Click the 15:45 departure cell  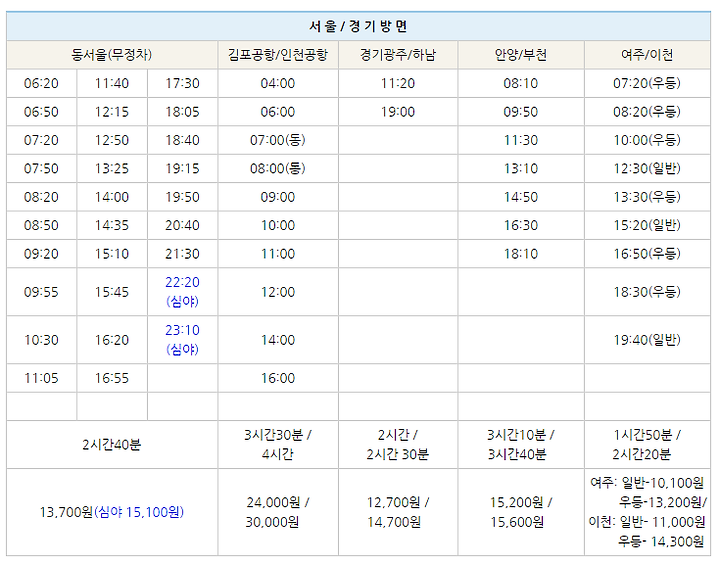tap(112, 292)
